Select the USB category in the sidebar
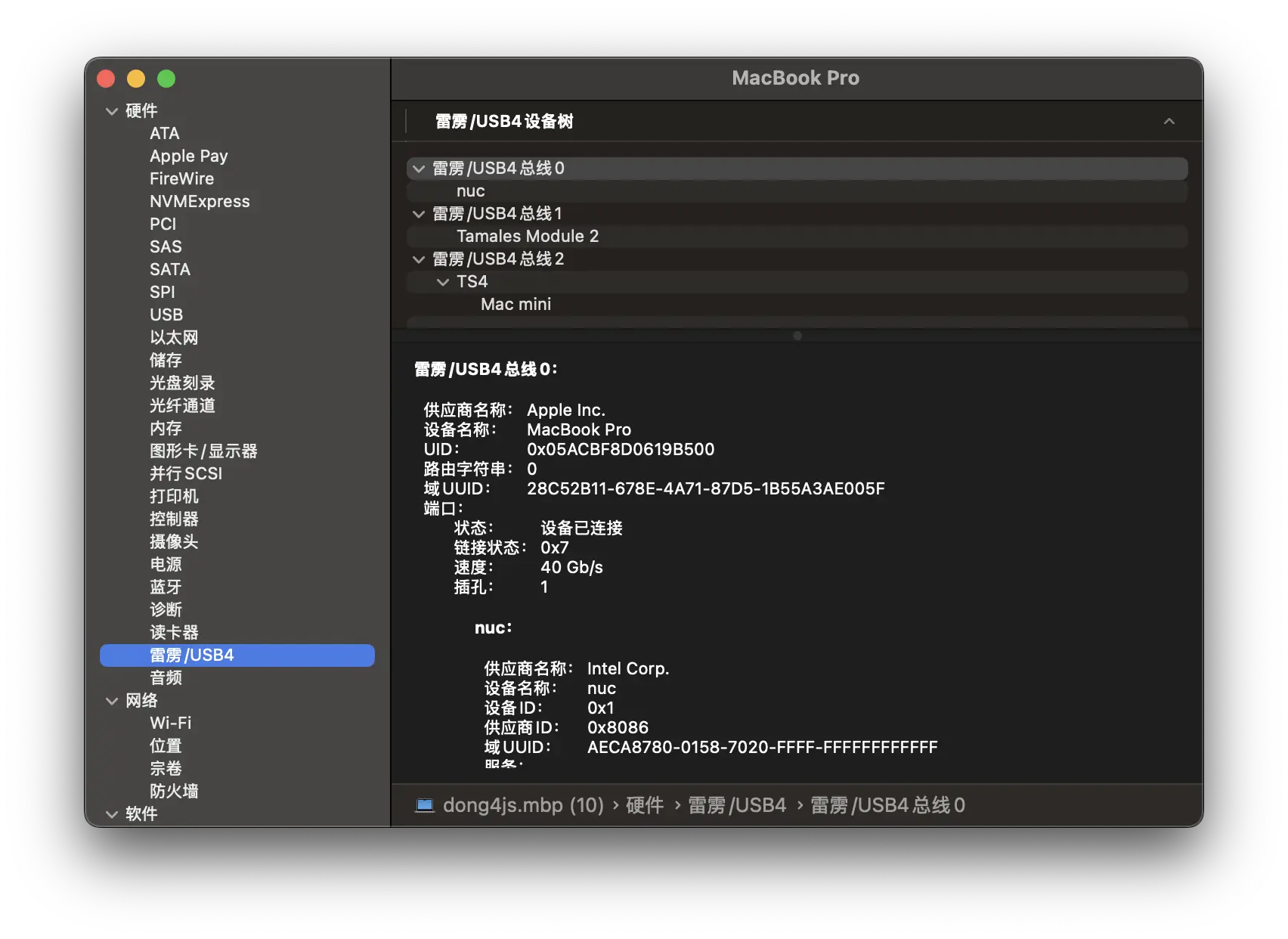The image size is (1288, 939). pos(166,315)
